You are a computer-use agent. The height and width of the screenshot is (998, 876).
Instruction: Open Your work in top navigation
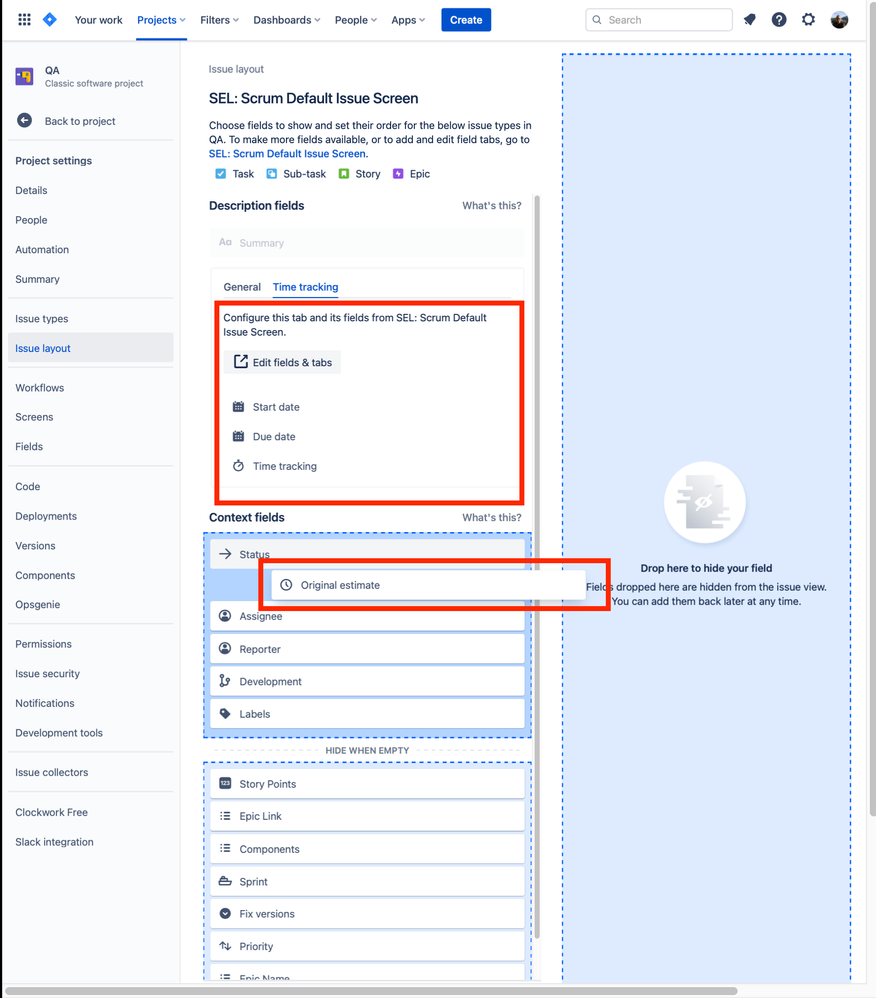pyautogui.click(x=99, y=20)
